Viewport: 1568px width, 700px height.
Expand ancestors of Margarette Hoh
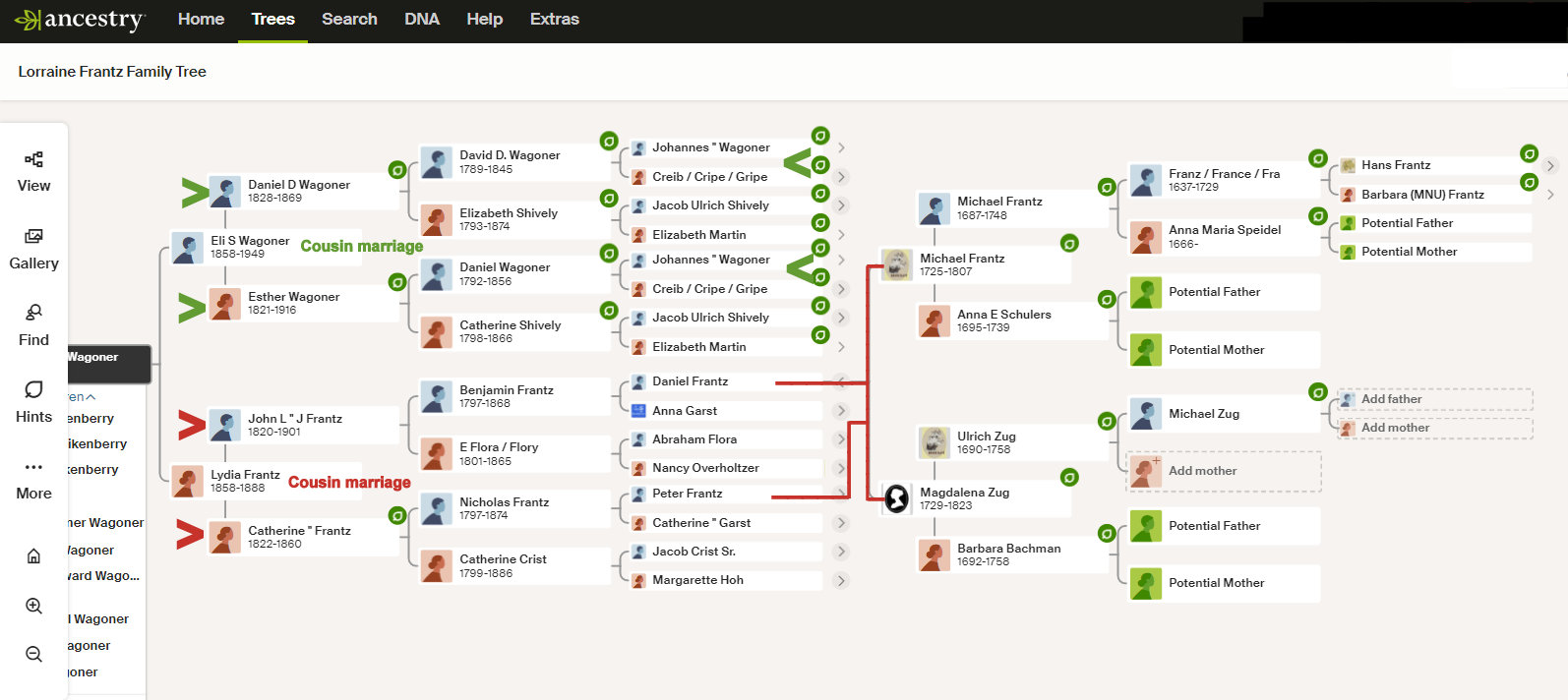point(841,581)
